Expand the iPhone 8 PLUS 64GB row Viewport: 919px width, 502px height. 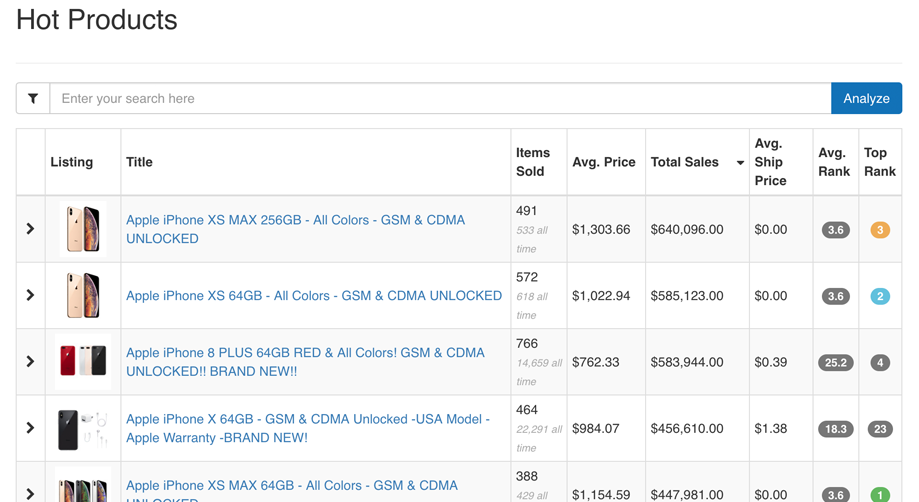point(30,362)
